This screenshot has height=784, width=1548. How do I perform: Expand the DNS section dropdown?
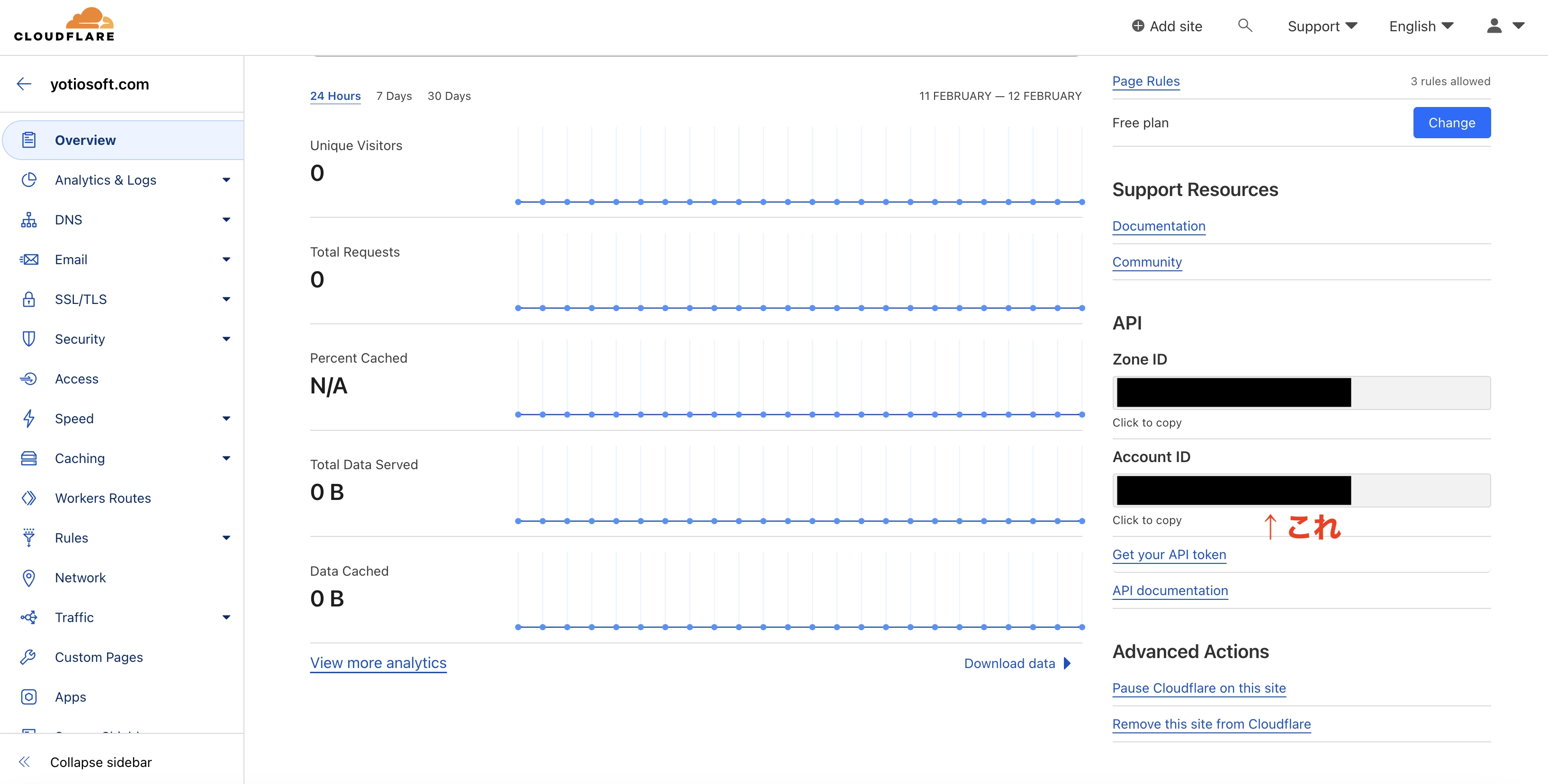click(x=226, y=219)
